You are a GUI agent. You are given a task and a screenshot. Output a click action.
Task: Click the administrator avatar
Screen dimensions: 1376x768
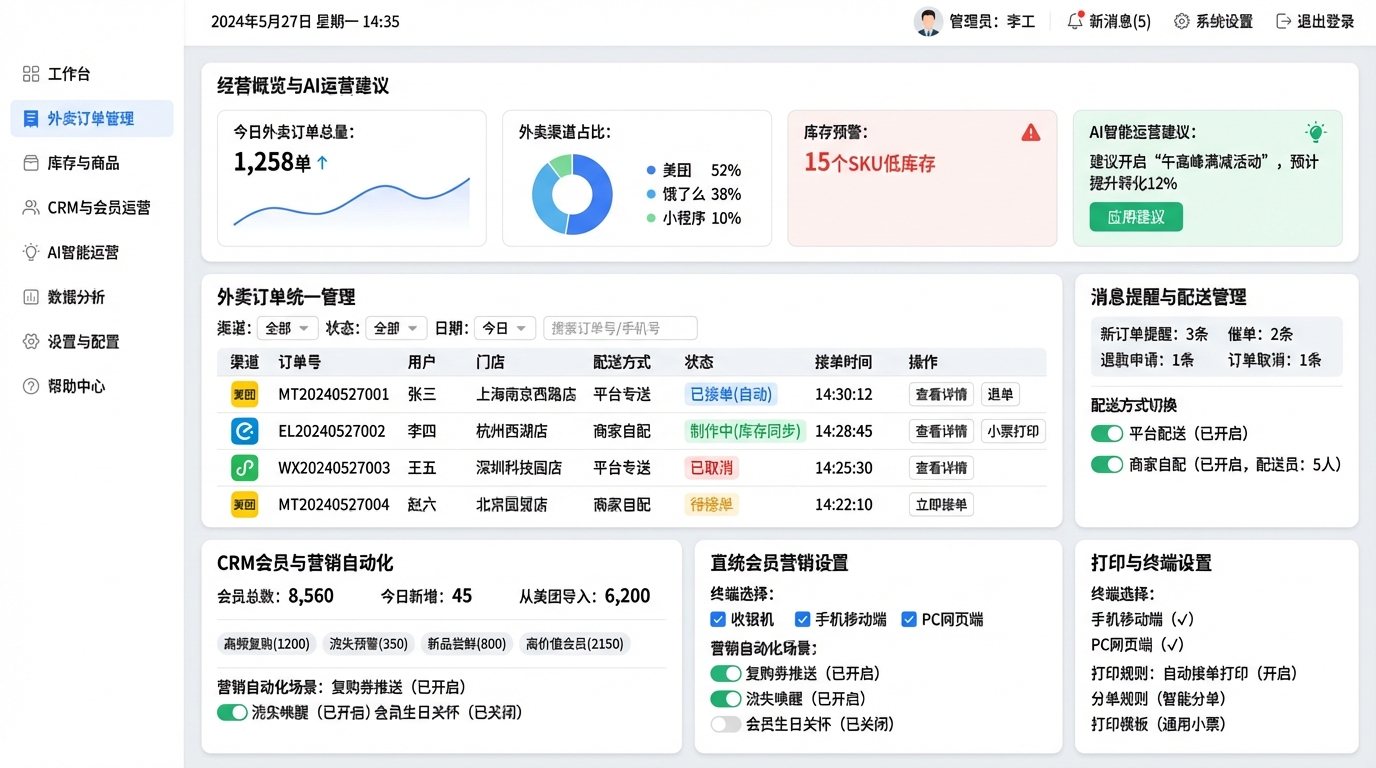pos(928,21)
